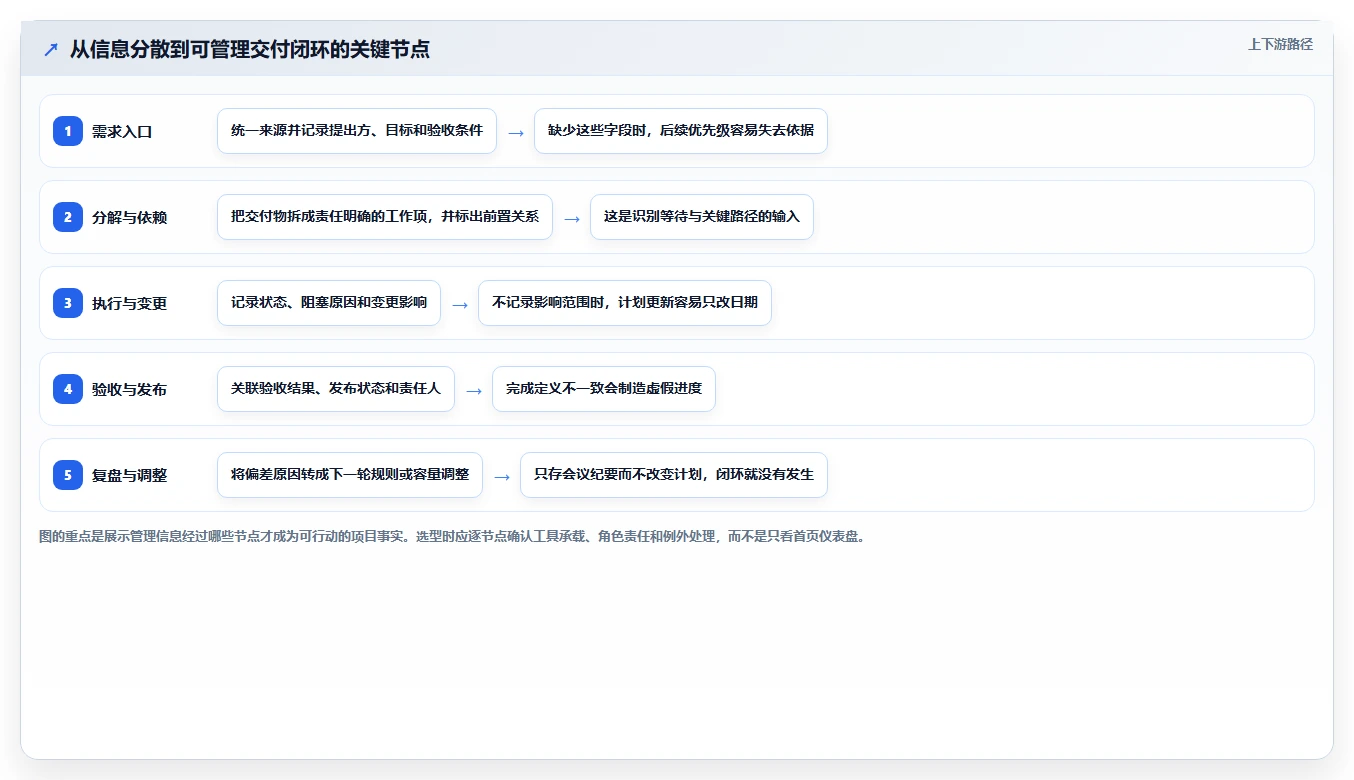Select step number badge 2
The image size is (1354, 780).
68,217
